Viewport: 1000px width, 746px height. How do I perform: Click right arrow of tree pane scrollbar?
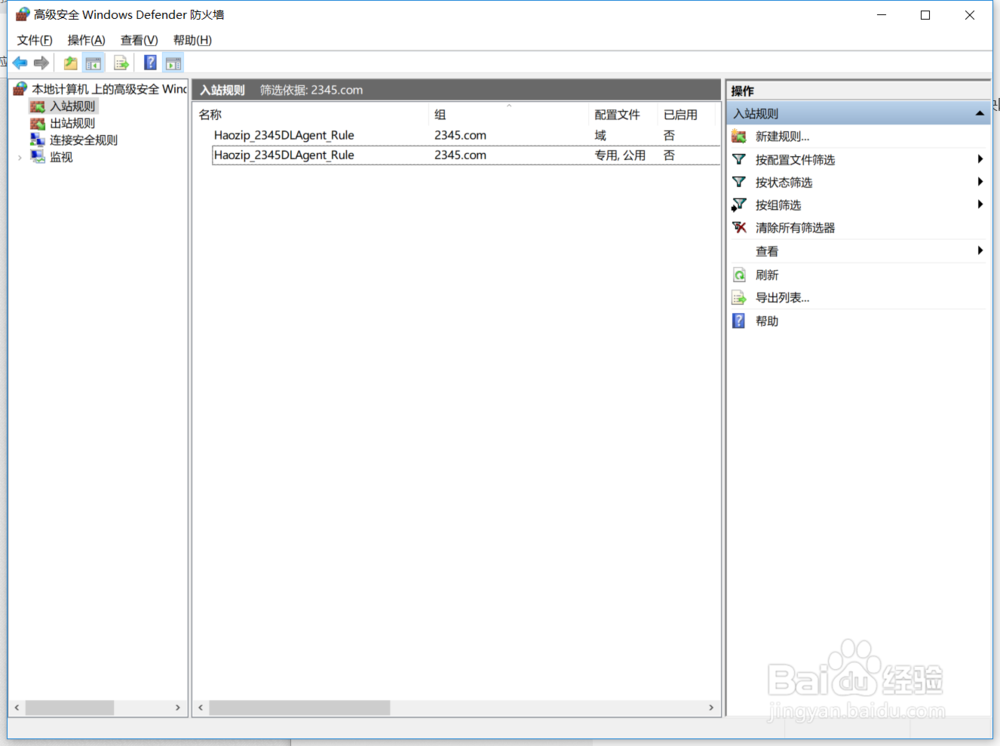(178, 708)
